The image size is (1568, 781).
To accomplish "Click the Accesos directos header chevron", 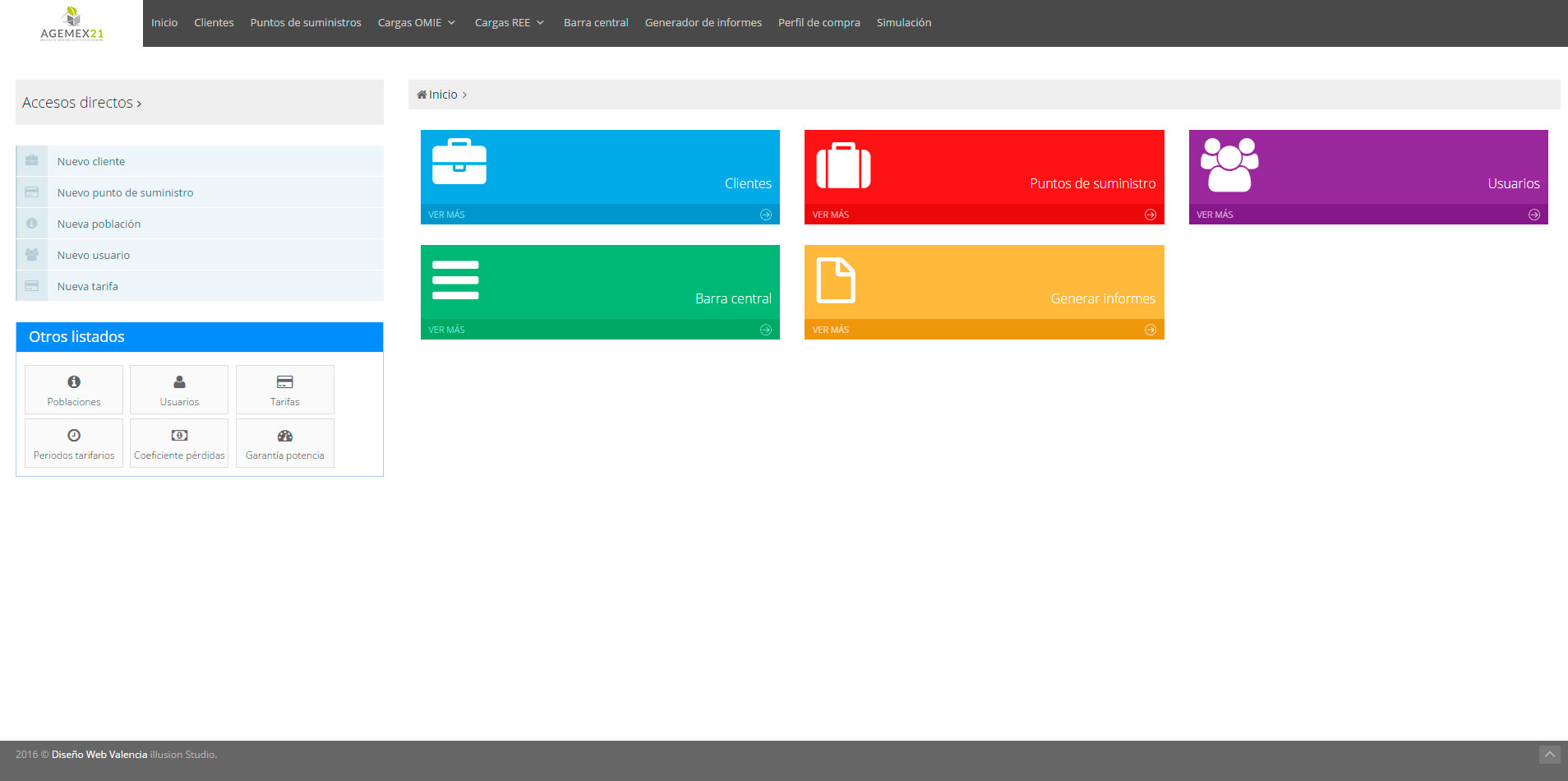I will [x=139, y=104].
